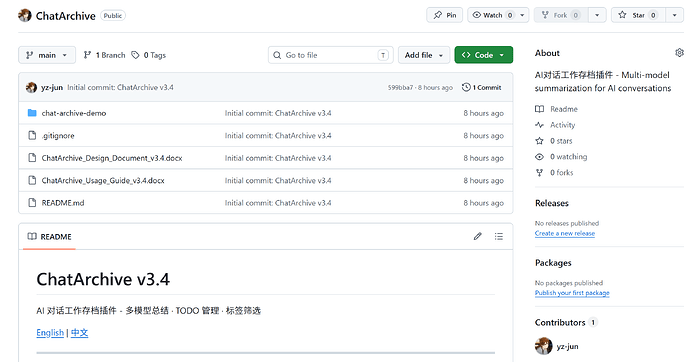This screenshot has height=362, width=690.
Task: Click the star icon beside 0 stars
Action: click(x=539, y=141)
